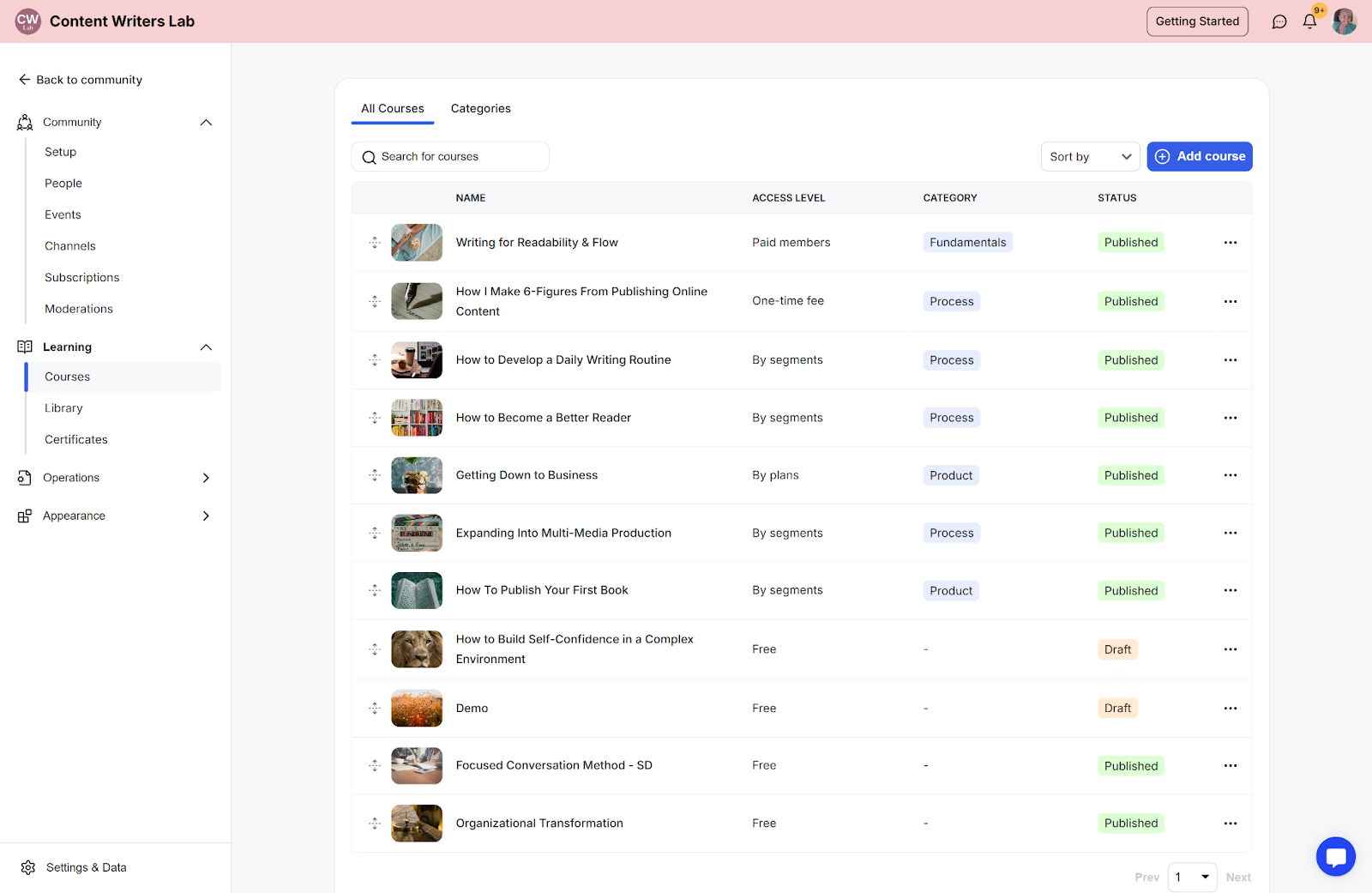Open the page number dropdown

pos(1192,877)
